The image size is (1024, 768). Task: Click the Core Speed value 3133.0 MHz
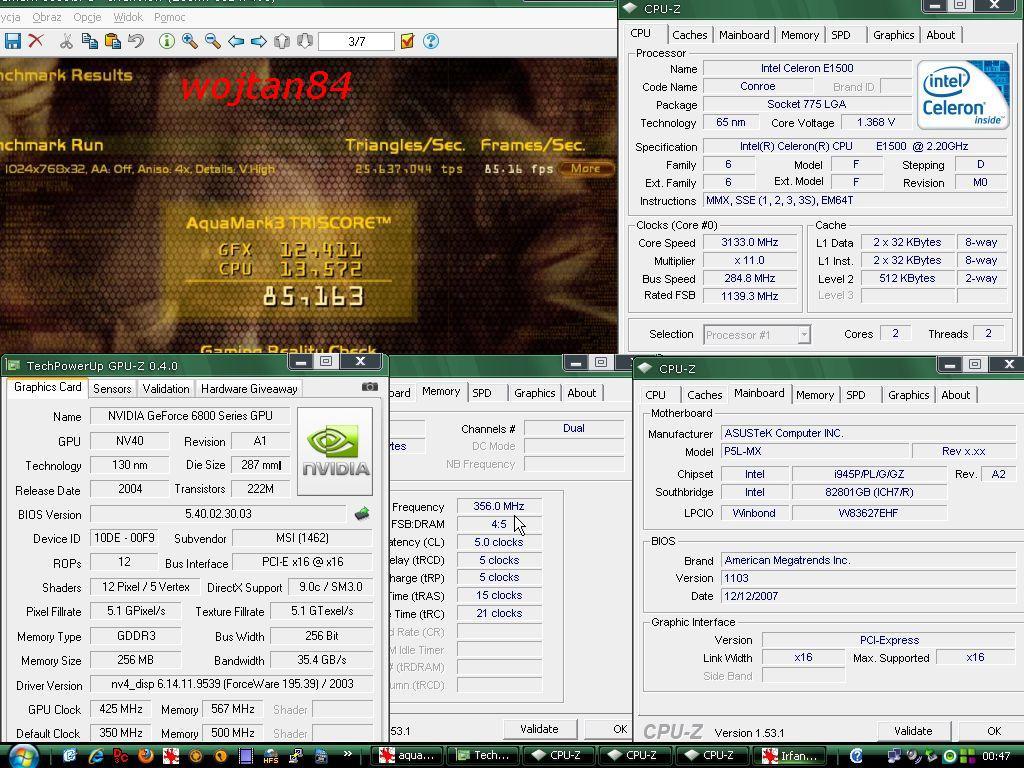[x=750, y=242]
